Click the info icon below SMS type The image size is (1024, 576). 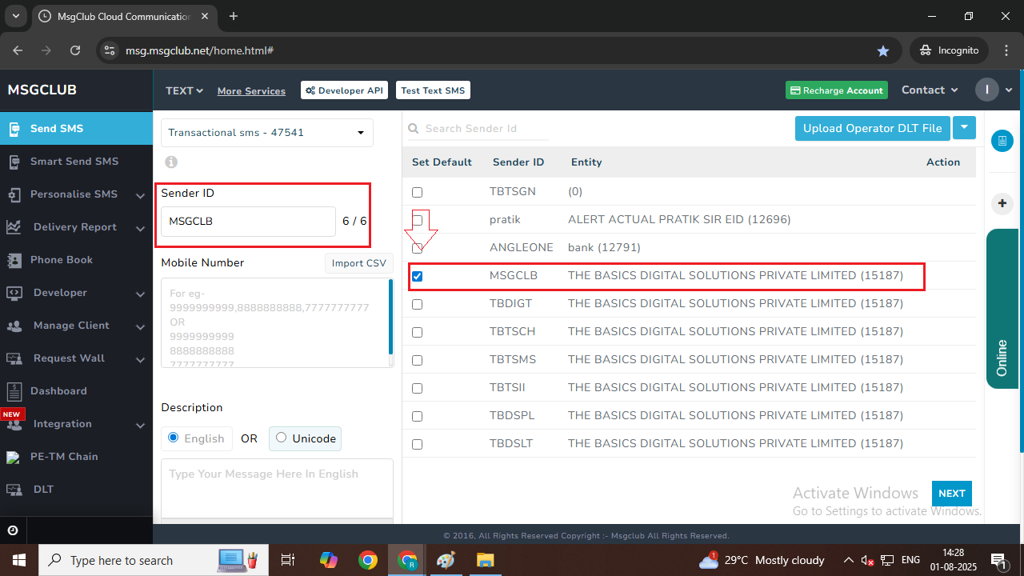(171, 162)
